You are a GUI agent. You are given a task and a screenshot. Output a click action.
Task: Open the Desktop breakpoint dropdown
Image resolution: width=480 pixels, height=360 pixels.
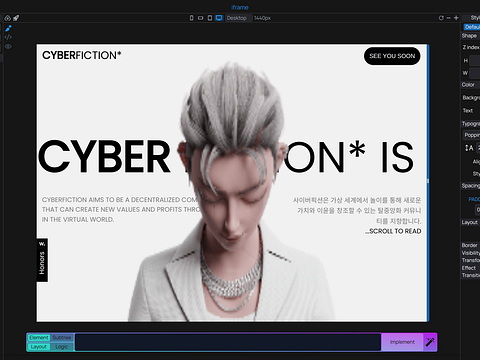(x=236, y=18)
